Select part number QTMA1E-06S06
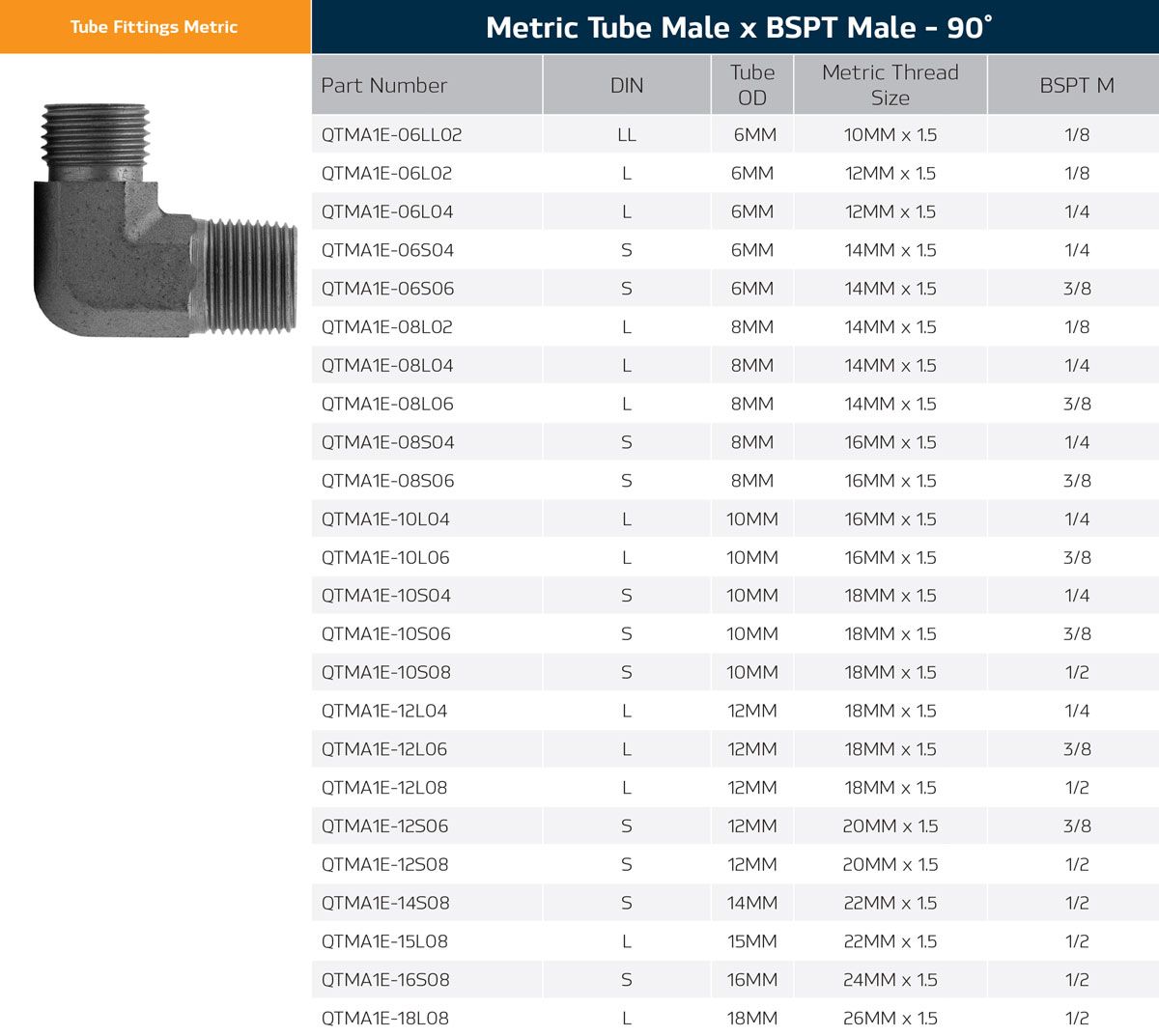The width and height of the screenshot is (1159, 1036). pos(387,289)
